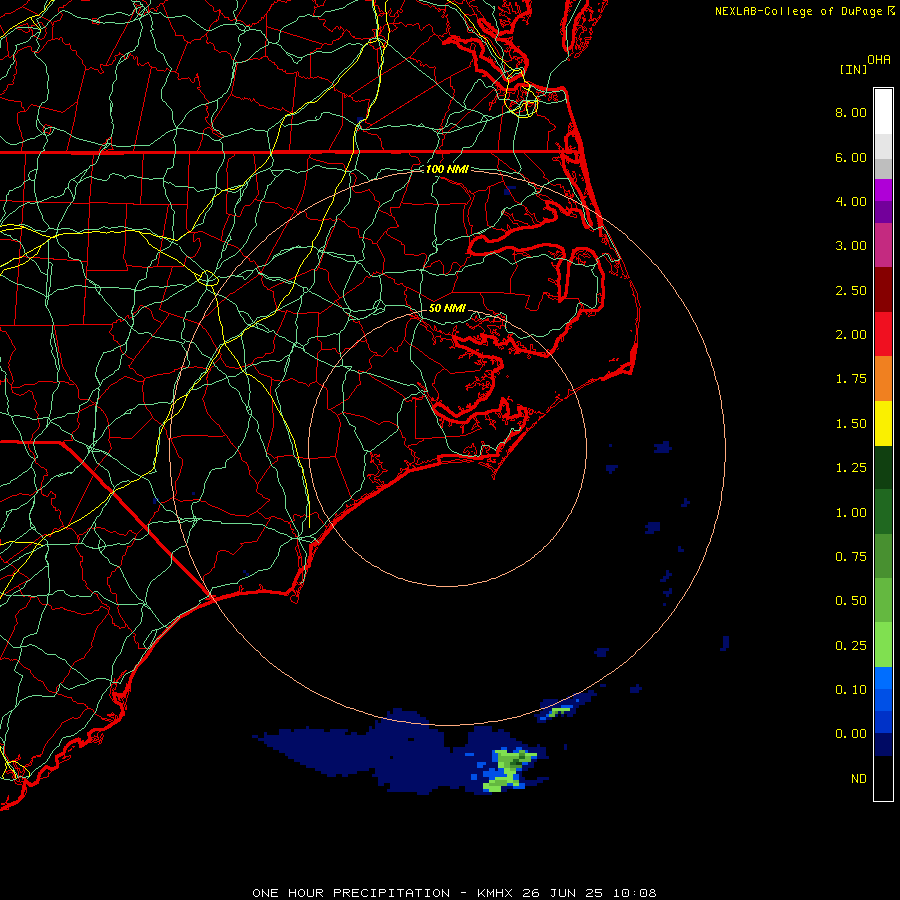Click the 0.25 legend value
The width and height of the screenshot is (900, 900).
851,646
